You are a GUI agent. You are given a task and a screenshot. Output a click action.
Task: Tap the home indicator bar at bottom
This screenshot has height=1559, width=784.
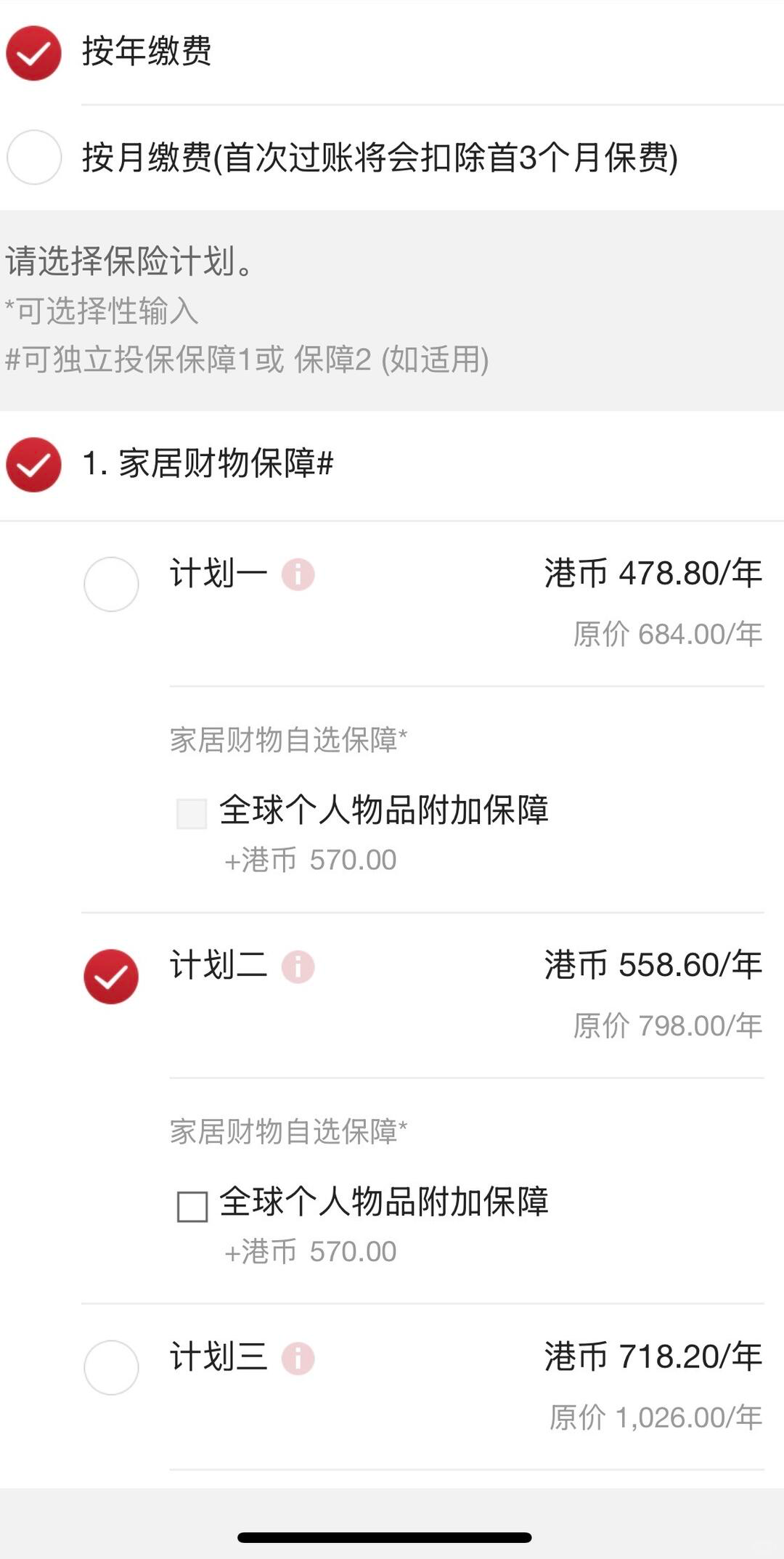[x=385, y=1537]
